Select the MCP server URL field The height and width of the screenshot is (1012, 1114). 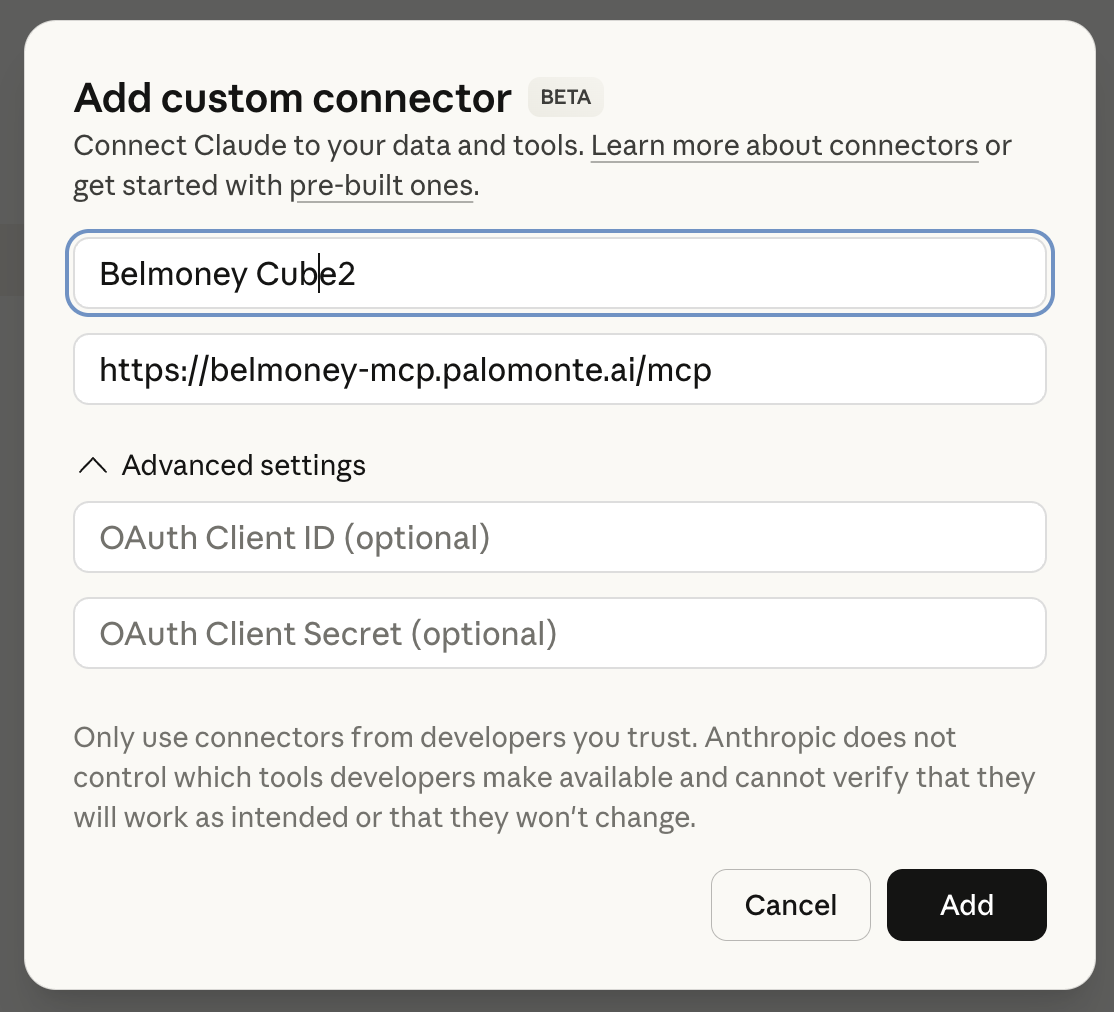[558, 369]
